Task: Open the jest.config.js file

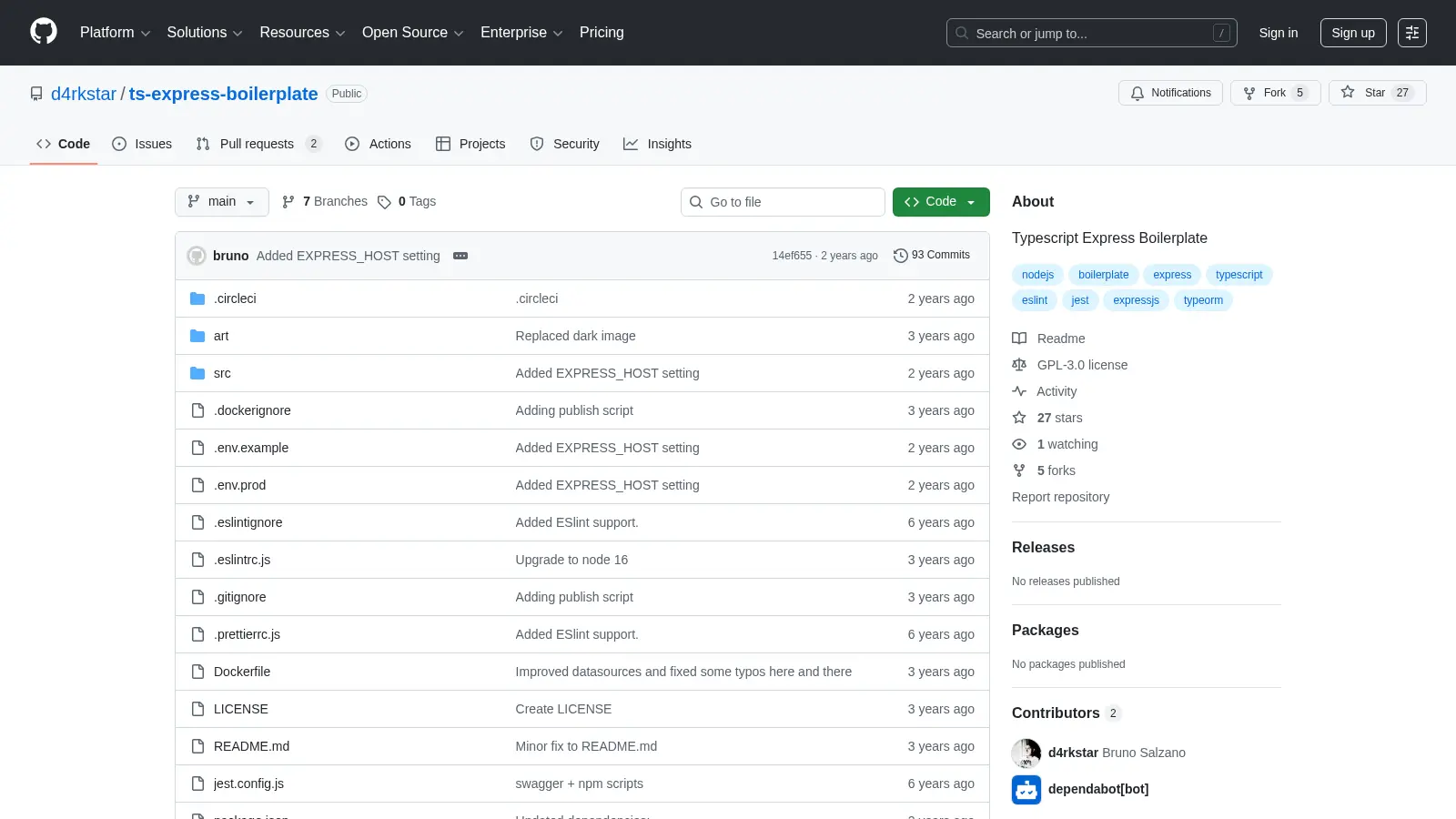Action: [x=248, y=784]
